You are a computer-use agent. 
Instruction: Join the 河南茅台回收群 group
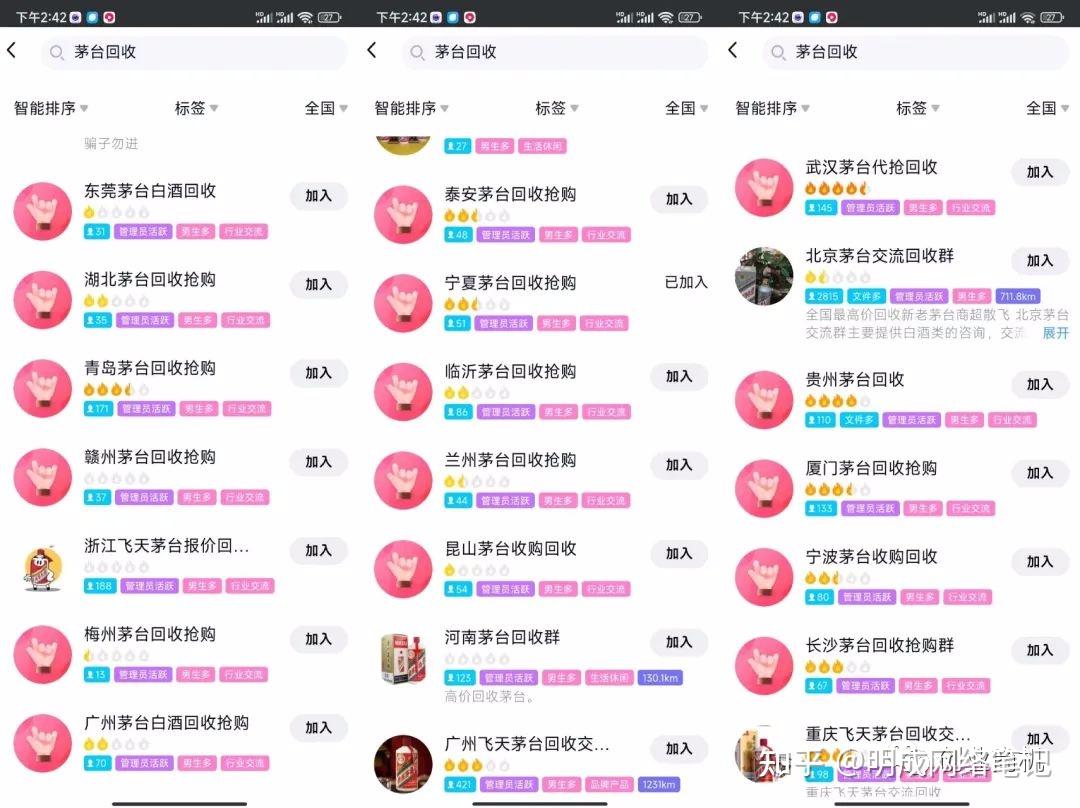[678, 642]
